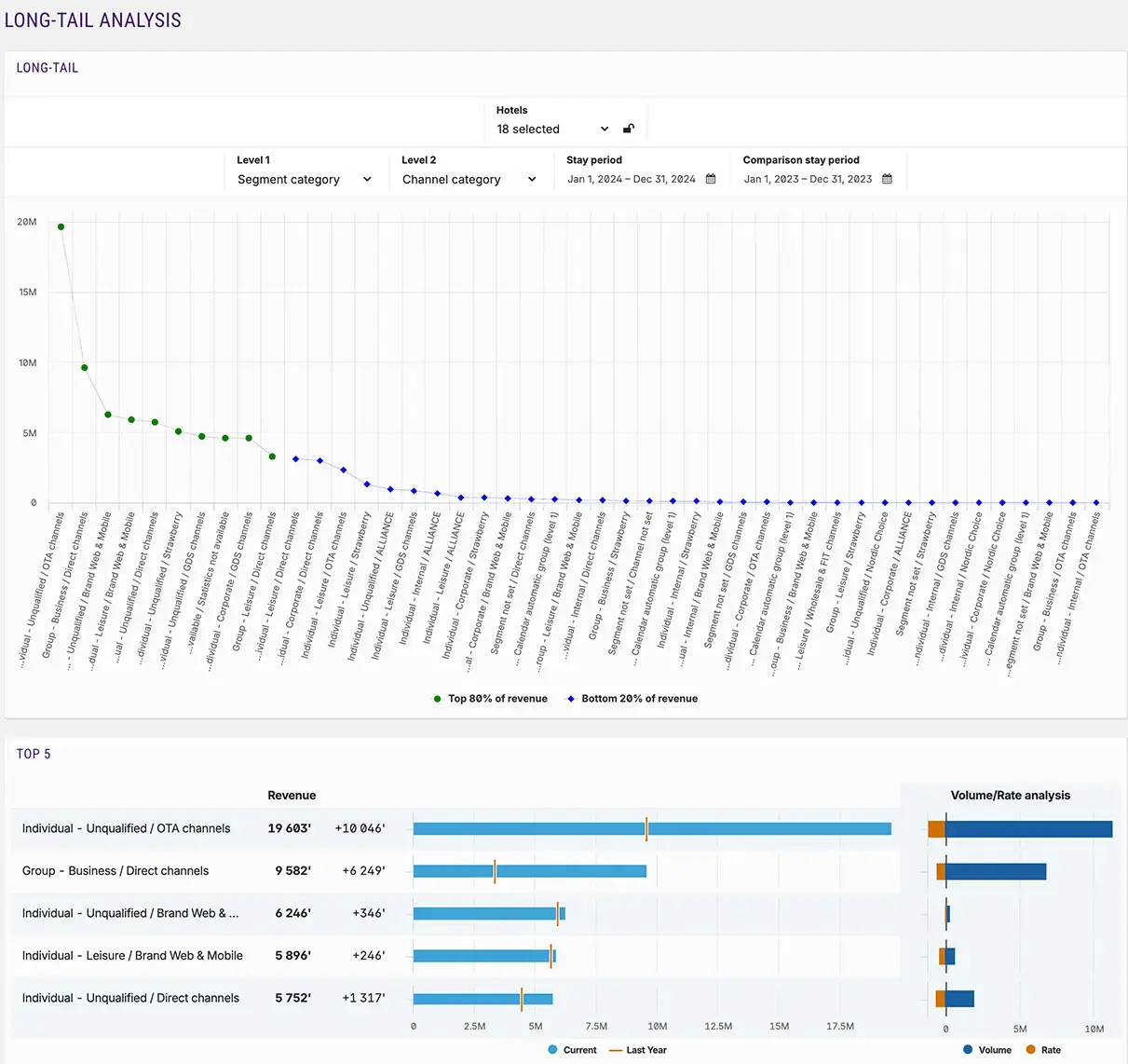
Task: Select the TOP 5 section header
Action: (x=34, y=754)
